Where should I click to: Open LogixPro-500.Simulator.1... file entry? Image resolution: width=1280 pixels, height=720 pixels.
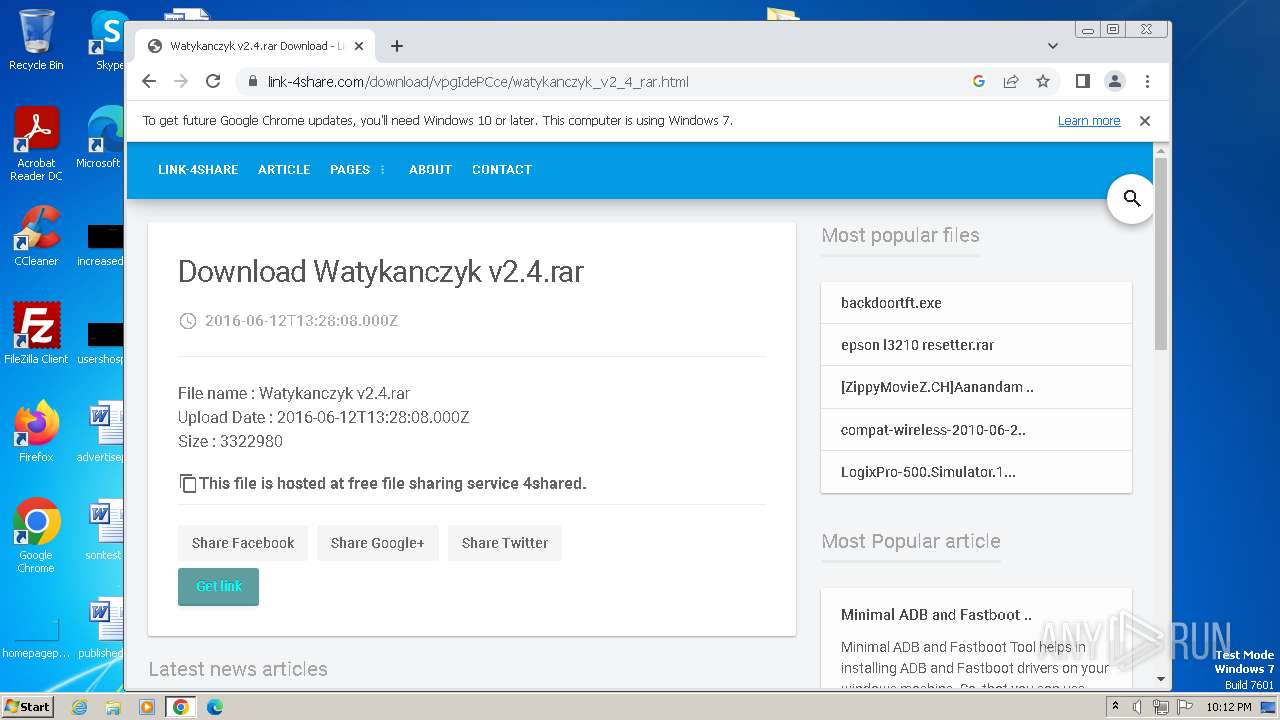[976, 472]
